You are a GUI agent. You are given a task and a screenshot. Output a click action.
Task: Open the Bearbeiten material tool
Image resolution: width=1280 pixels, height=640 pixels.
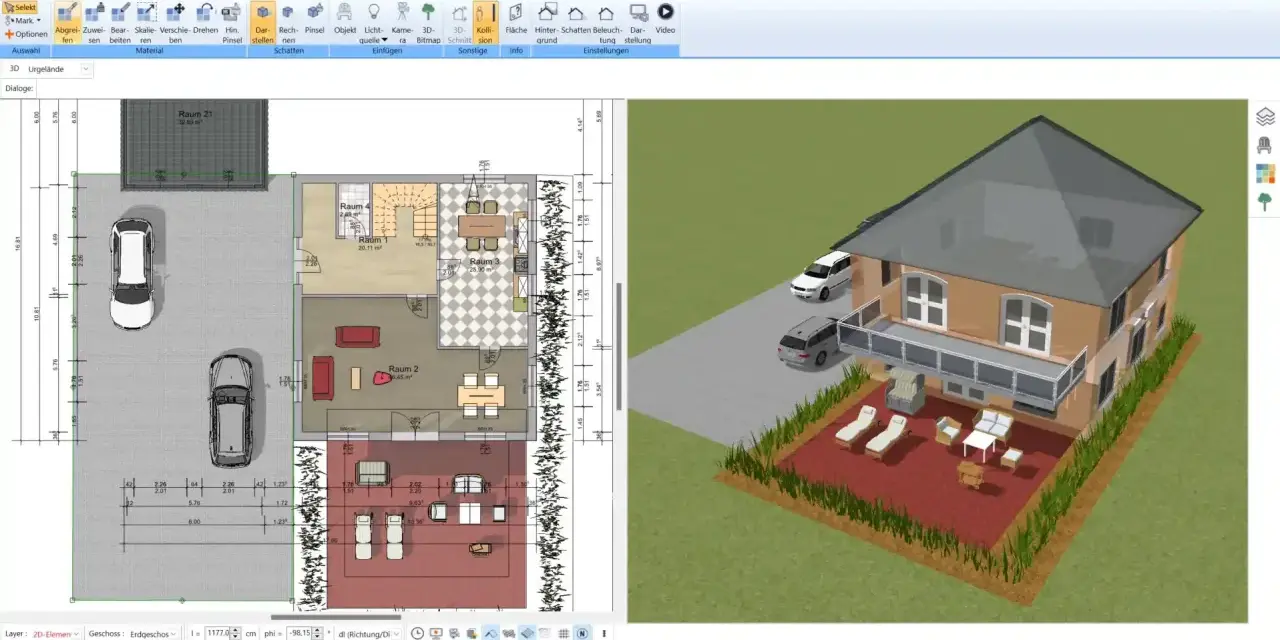(x=120, y=22)
